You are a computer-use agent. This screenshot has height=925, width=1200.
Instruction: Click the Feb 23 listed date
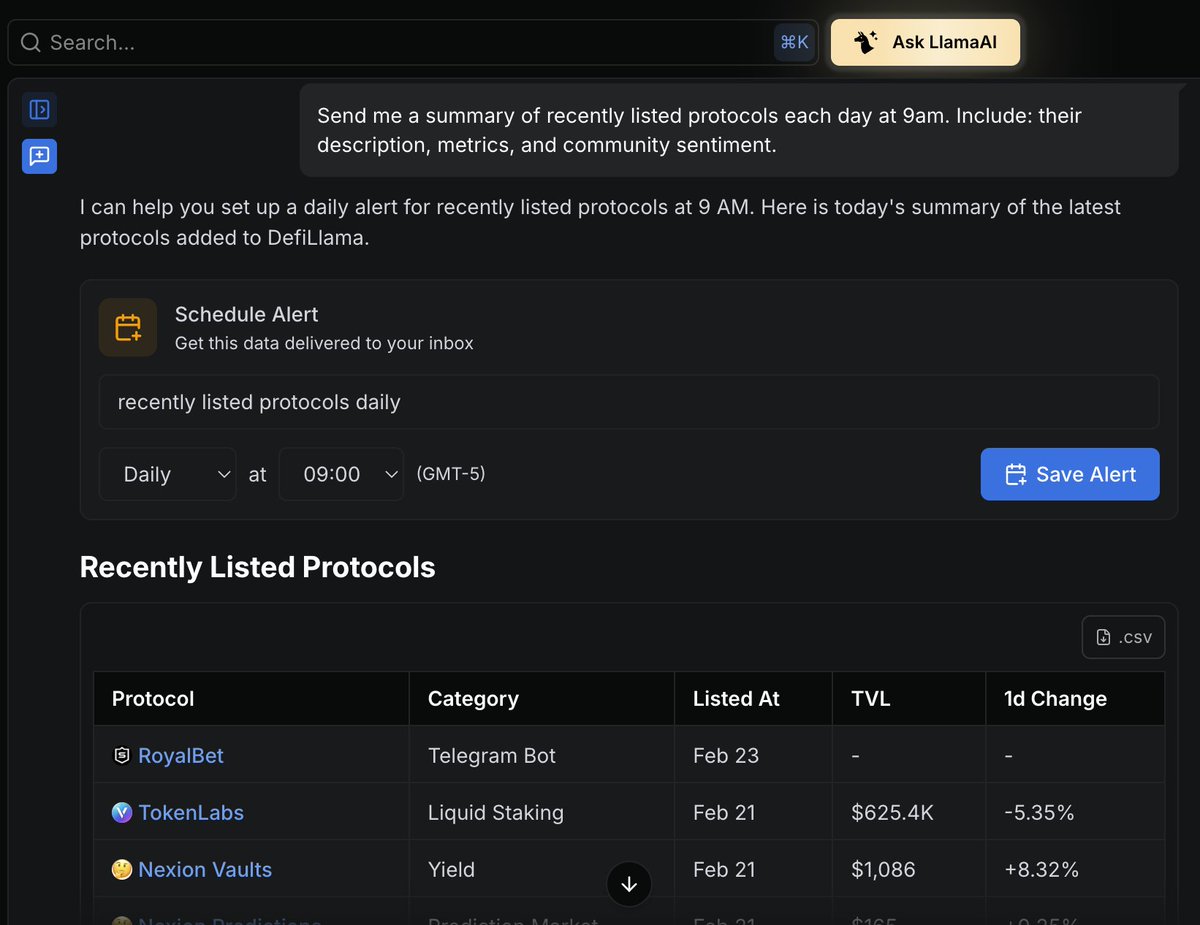pos(726,755)
